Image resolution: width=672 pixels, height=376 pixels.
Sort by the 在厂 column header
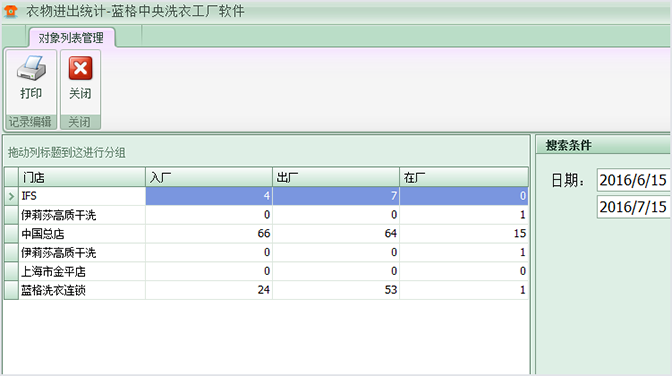464,177
